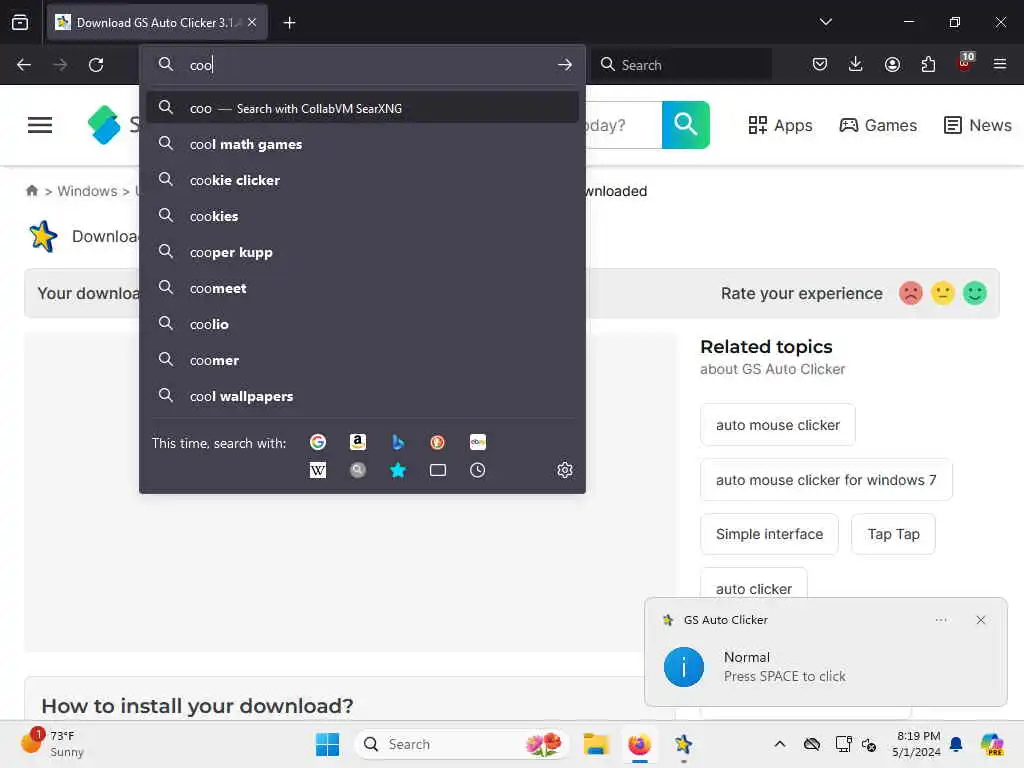The height and width of the screenshot is (768, 1024).
Task: Search with the gray magnifier engine icon
Action: pos(357,470)
